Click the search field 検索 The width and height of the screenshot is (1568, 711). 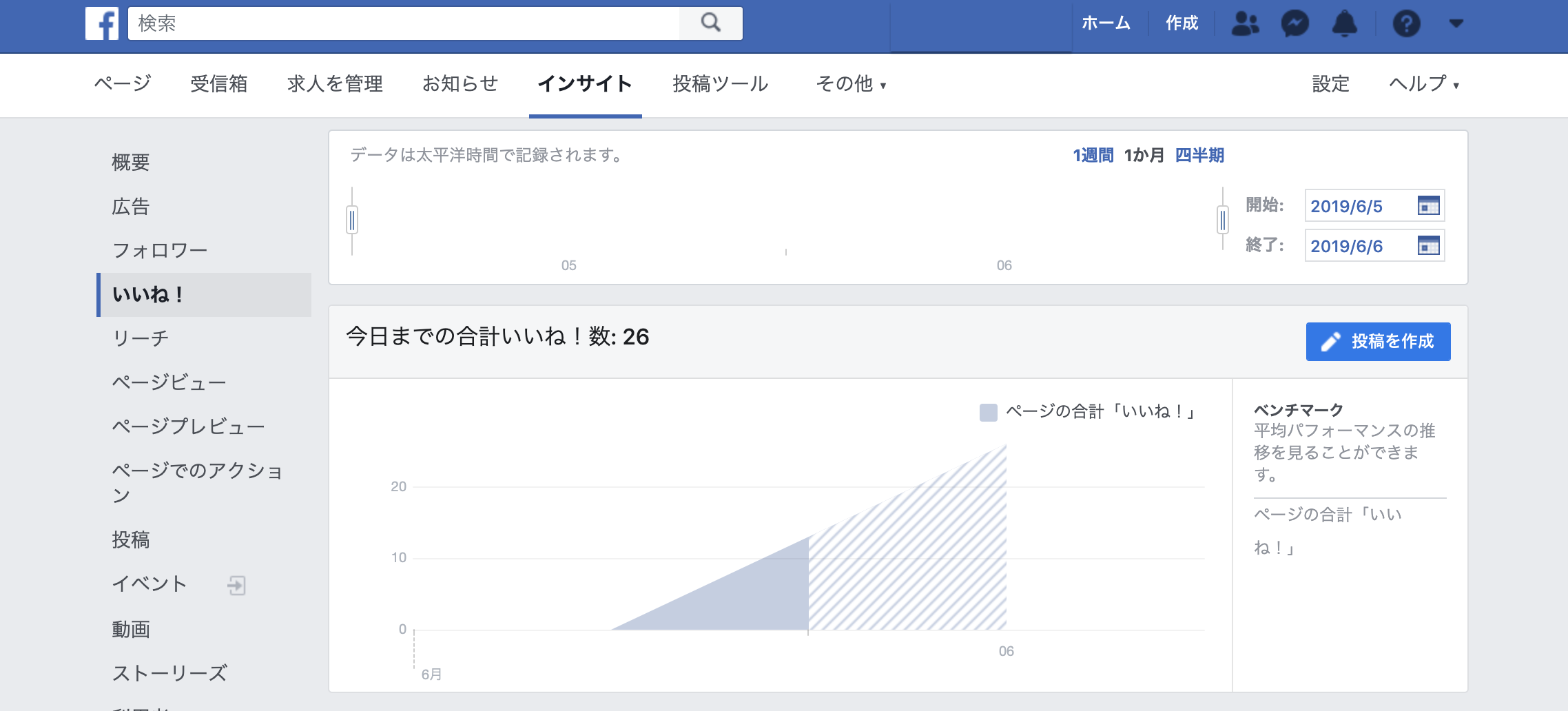coord(404,23)
